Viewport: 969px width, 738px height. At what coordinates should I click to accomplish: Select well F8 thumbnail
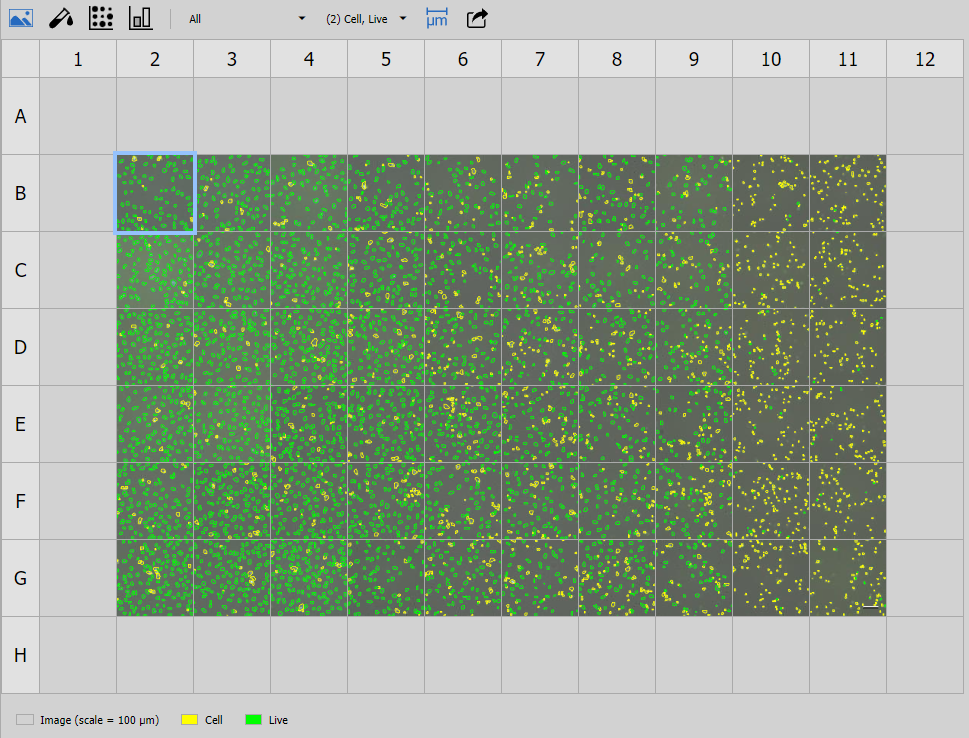point(617,501)
